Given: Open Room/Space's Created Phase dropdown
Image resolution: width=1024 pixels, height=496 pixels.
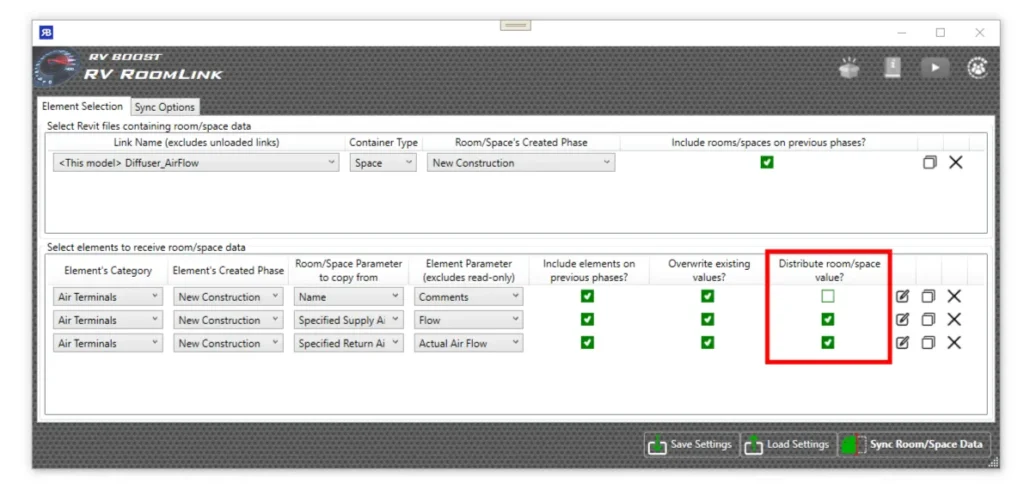Looking at the screenshot, I should (521, 163).
